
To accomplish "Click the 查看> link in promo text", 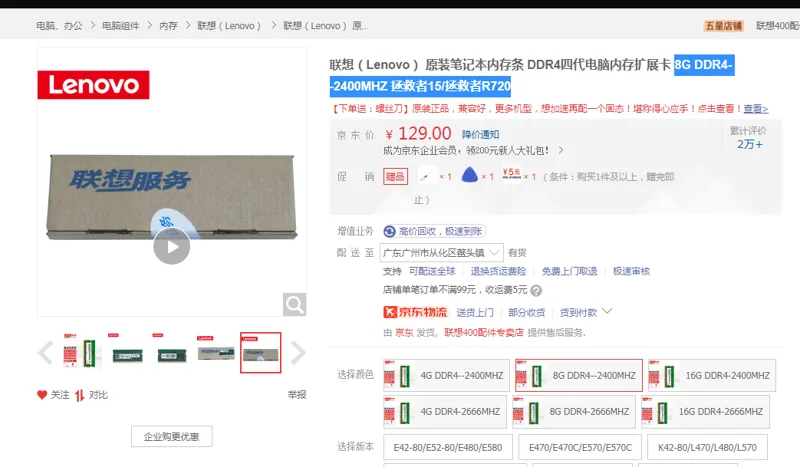I will pos(756,109).
